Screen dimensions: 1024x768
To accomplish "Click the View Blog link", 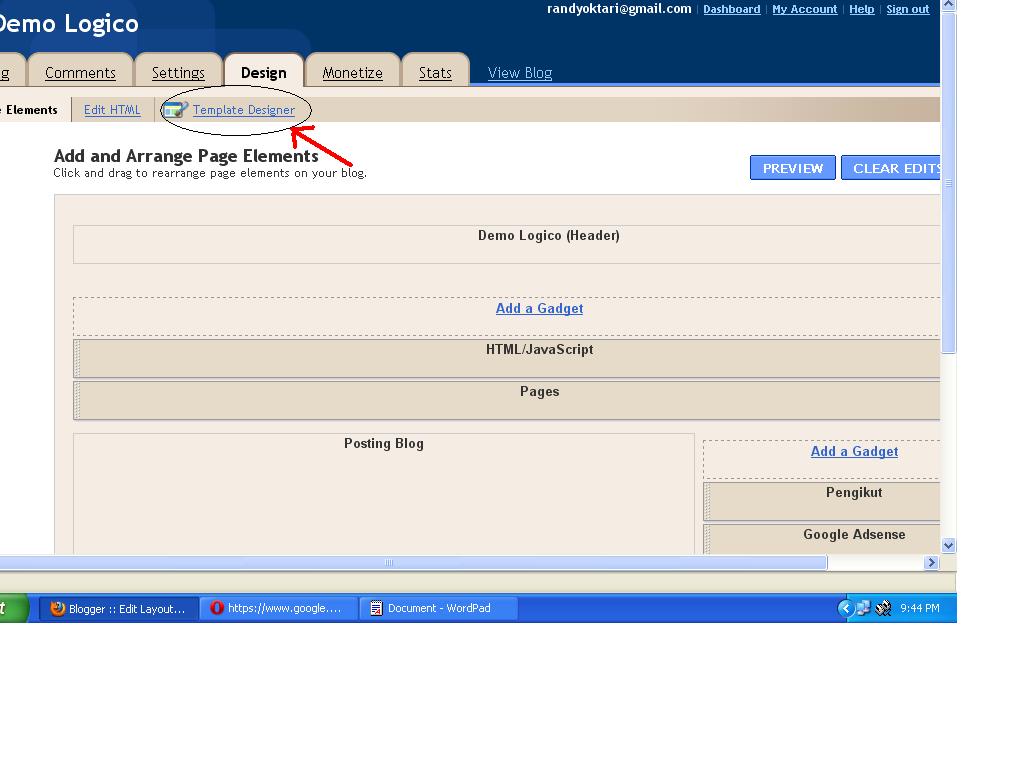I will click(520, 72).
